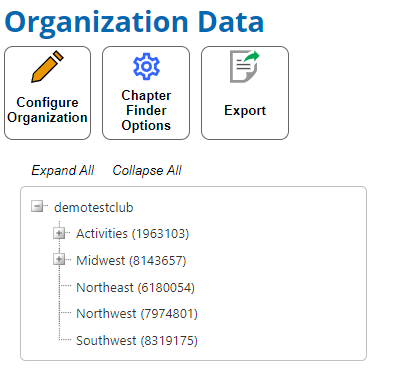
Task: Select Northeast (6180054) in the tree
Action: pyautogui.click(x=135, y=287)
